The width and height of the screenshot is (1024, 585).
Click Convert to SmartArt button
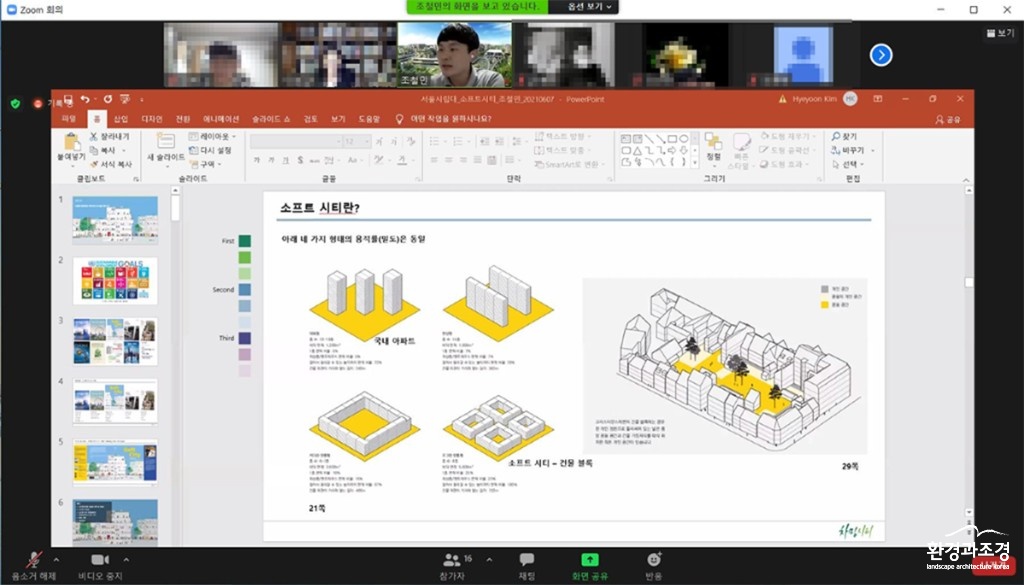[x=569, y=164]
